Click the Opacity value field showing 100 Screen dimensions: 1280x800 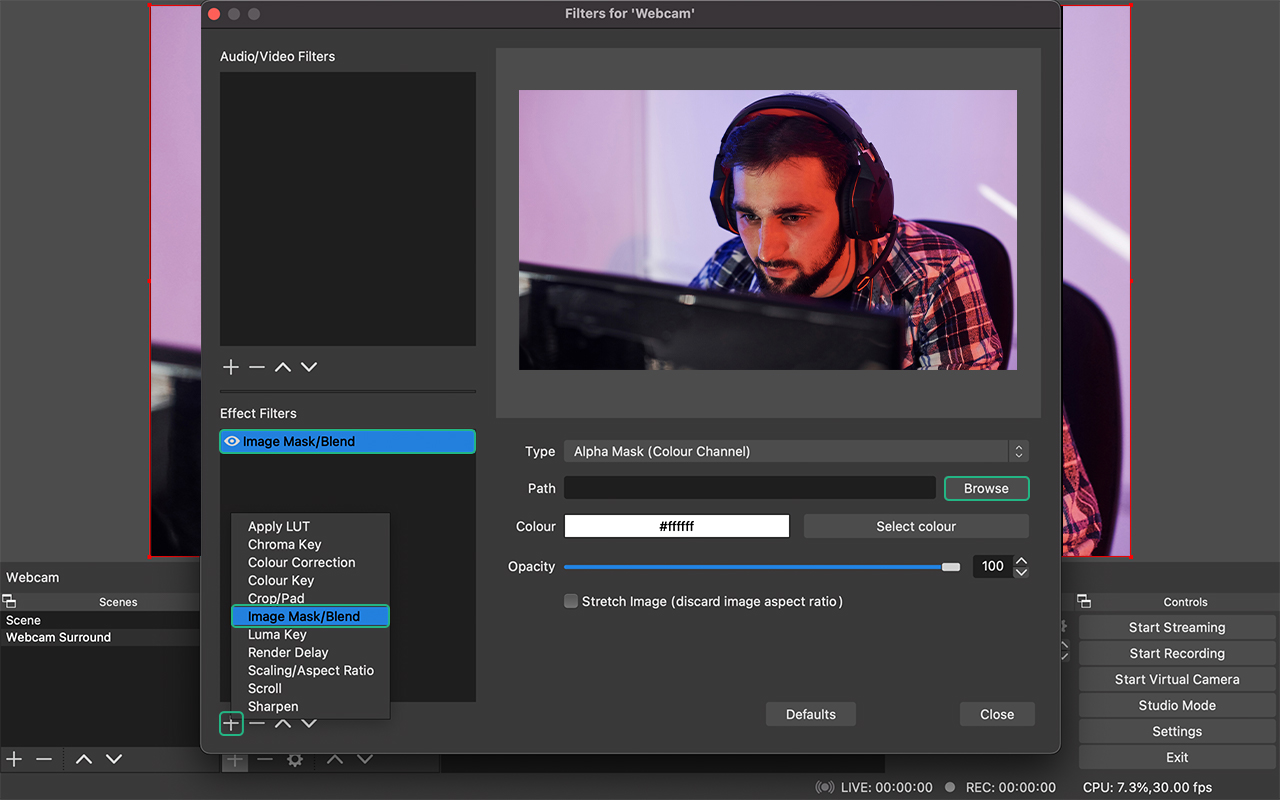(993, 566)
